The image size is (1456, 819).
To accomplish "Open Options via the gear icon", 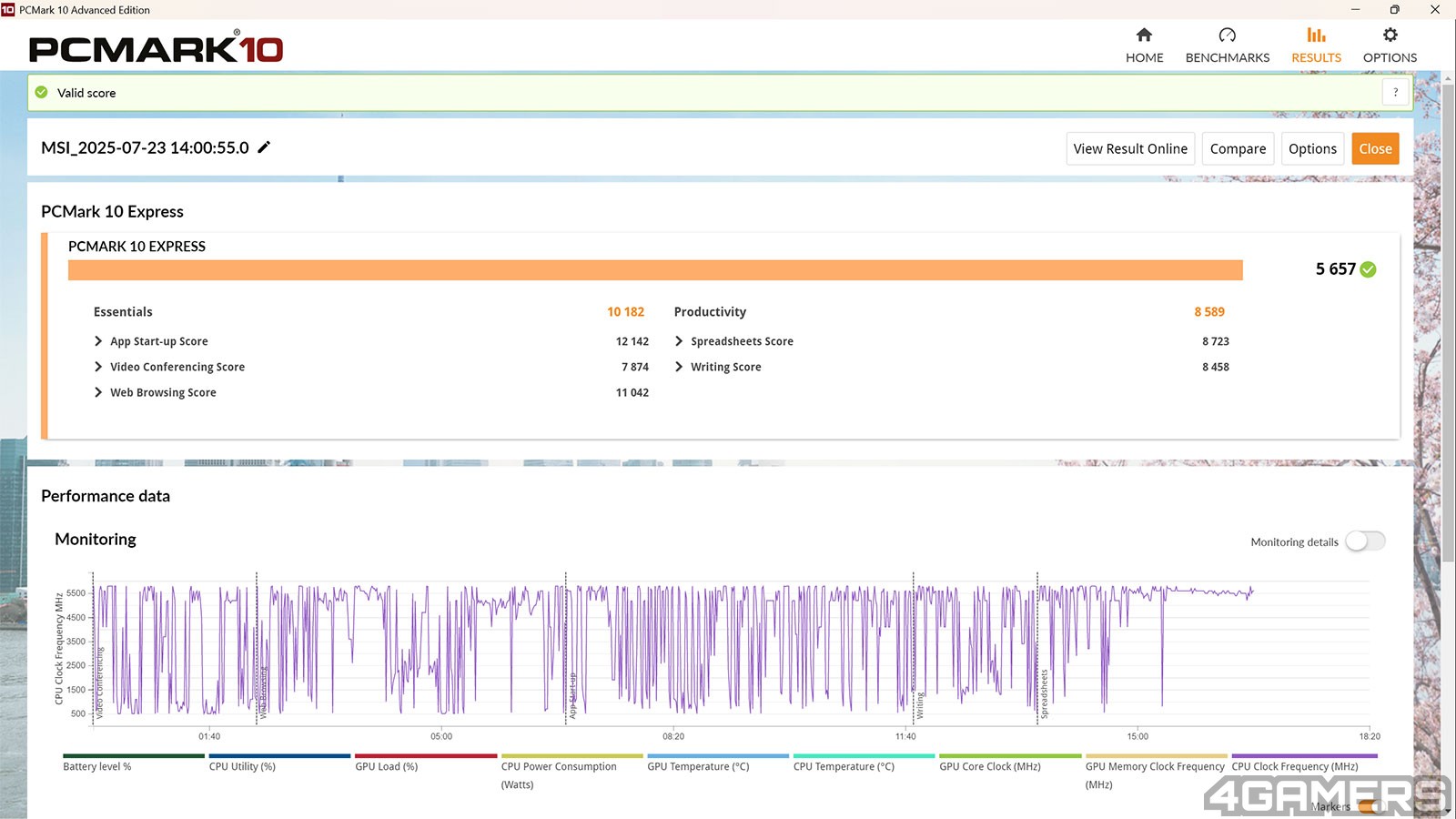I will pos(1390,35).
